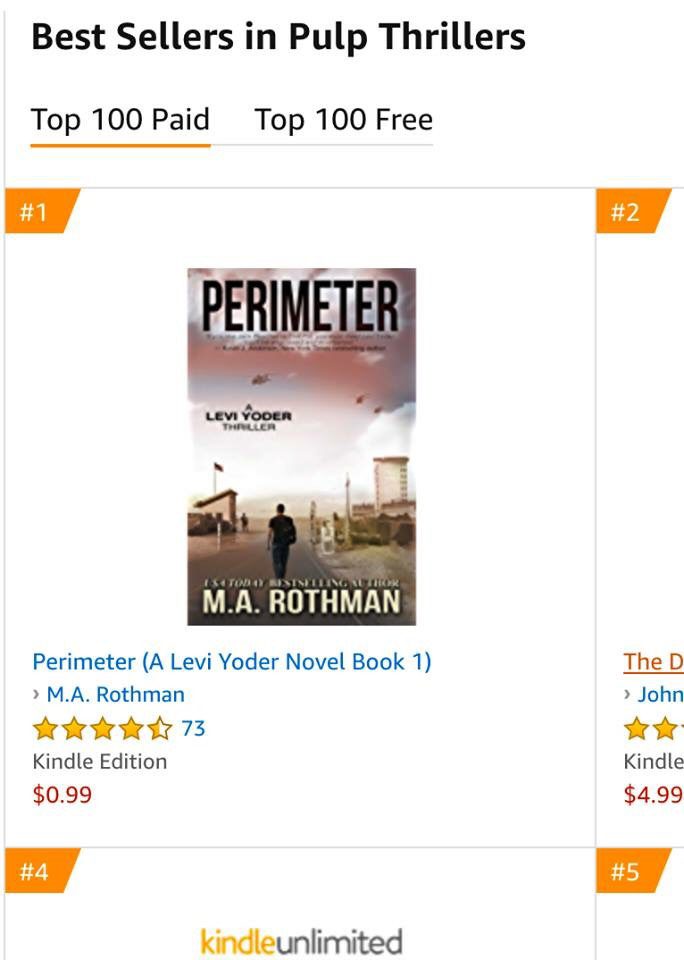Open the Perimeter (A Levi Yoder Novel) title link
The height and width of the screenshot is (960, 684).
tap(232, 662)
